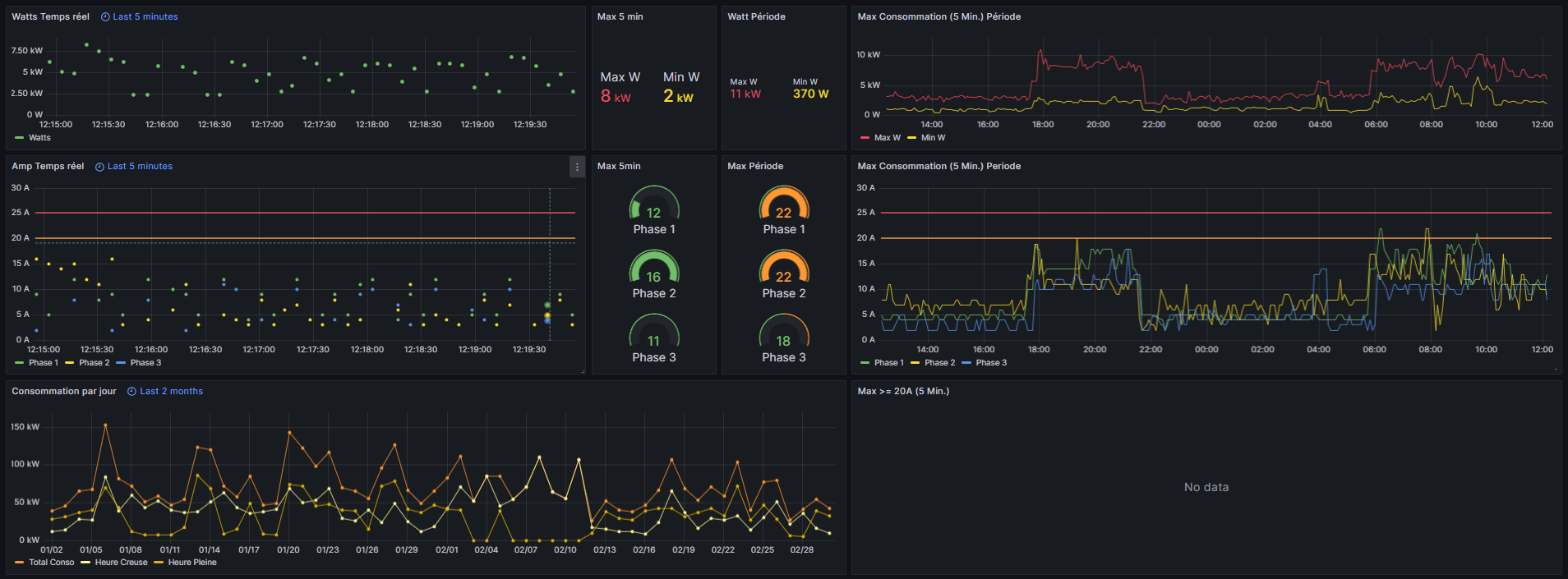Toggle Min W series in top-right chart legend
This screenshot has height=579, width=1568.
933,138
